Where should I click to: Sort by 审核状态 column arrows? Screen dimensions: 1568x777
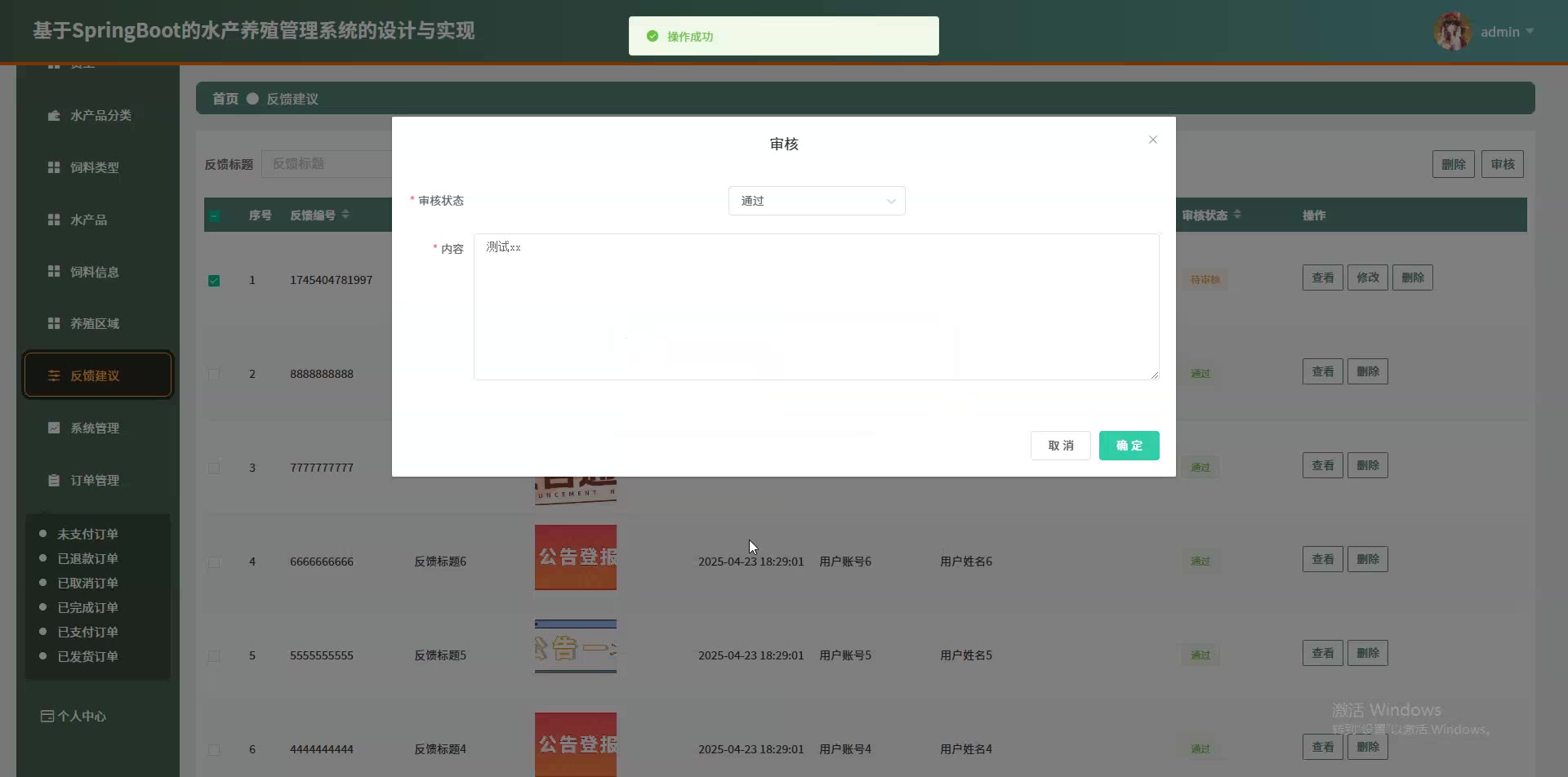1237,215
